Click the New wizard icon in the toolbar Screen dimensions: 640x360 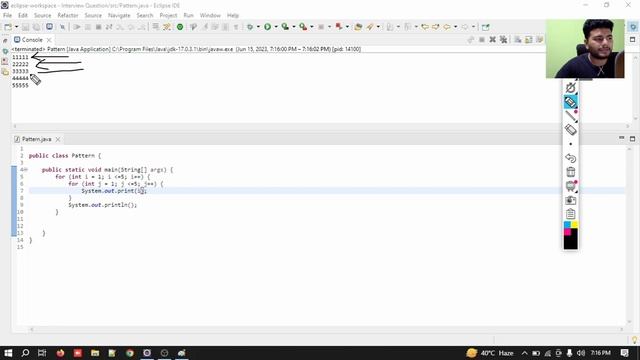(8, 27)
